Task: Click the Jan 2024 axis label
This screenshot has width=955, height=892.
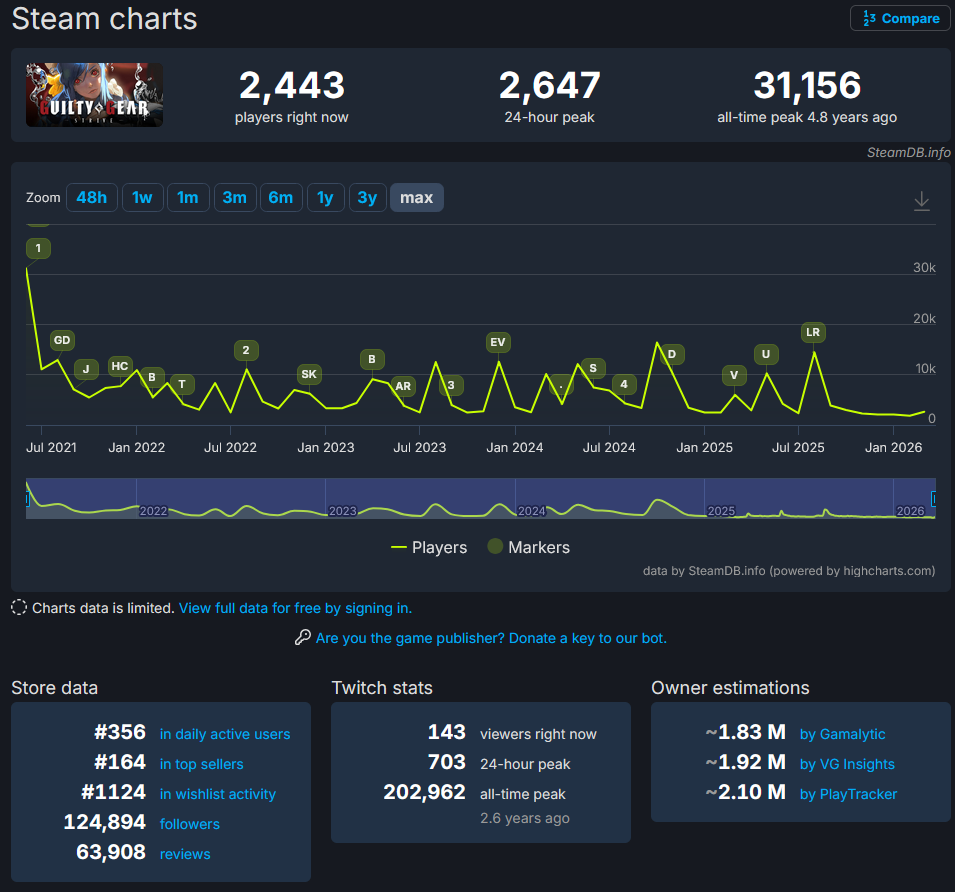Action: point(515,448)
